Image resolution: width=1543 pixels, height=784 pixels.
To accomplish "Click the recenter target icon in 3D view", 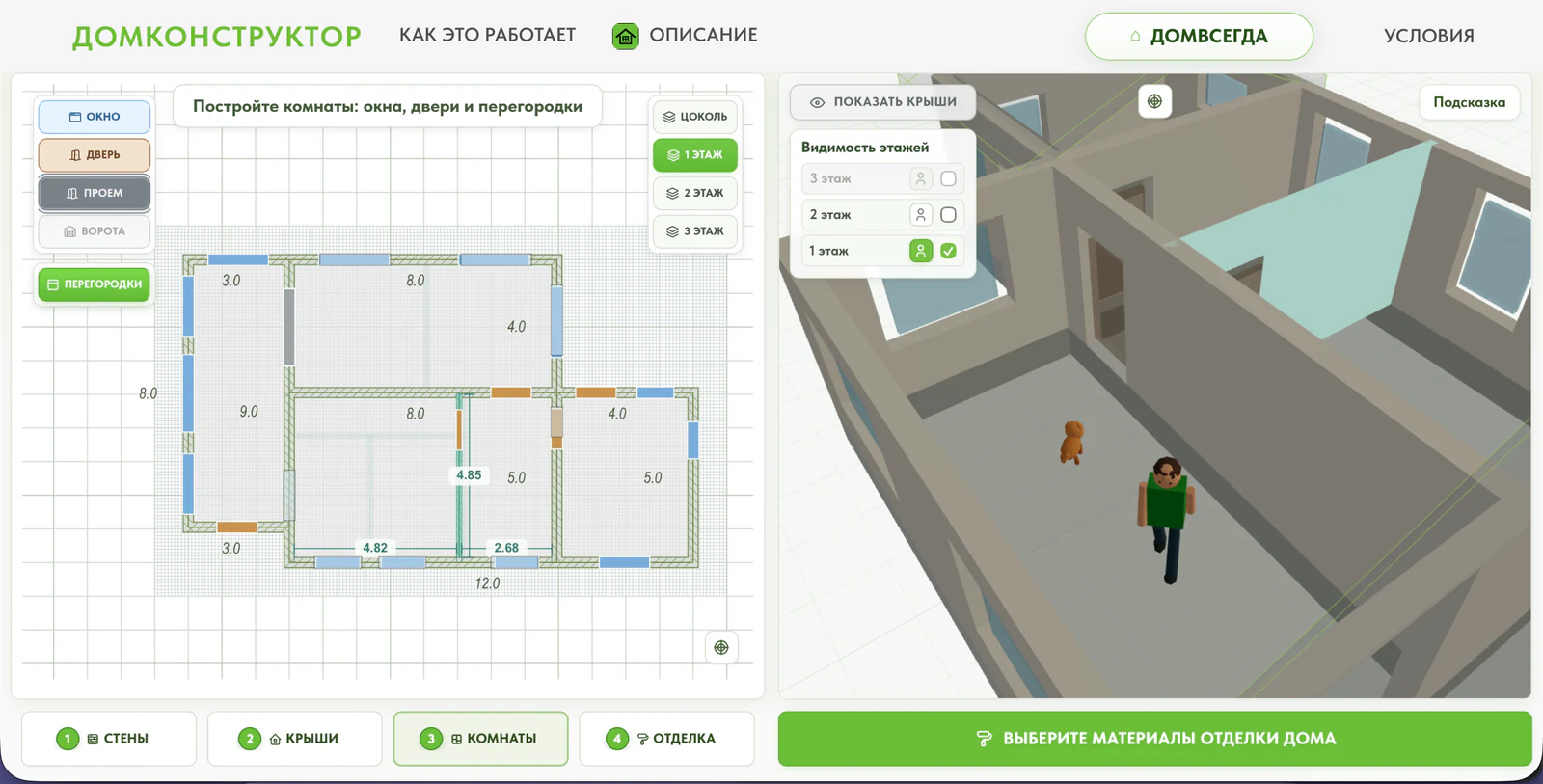I will pyautogui.click(x=1154, y=101).
